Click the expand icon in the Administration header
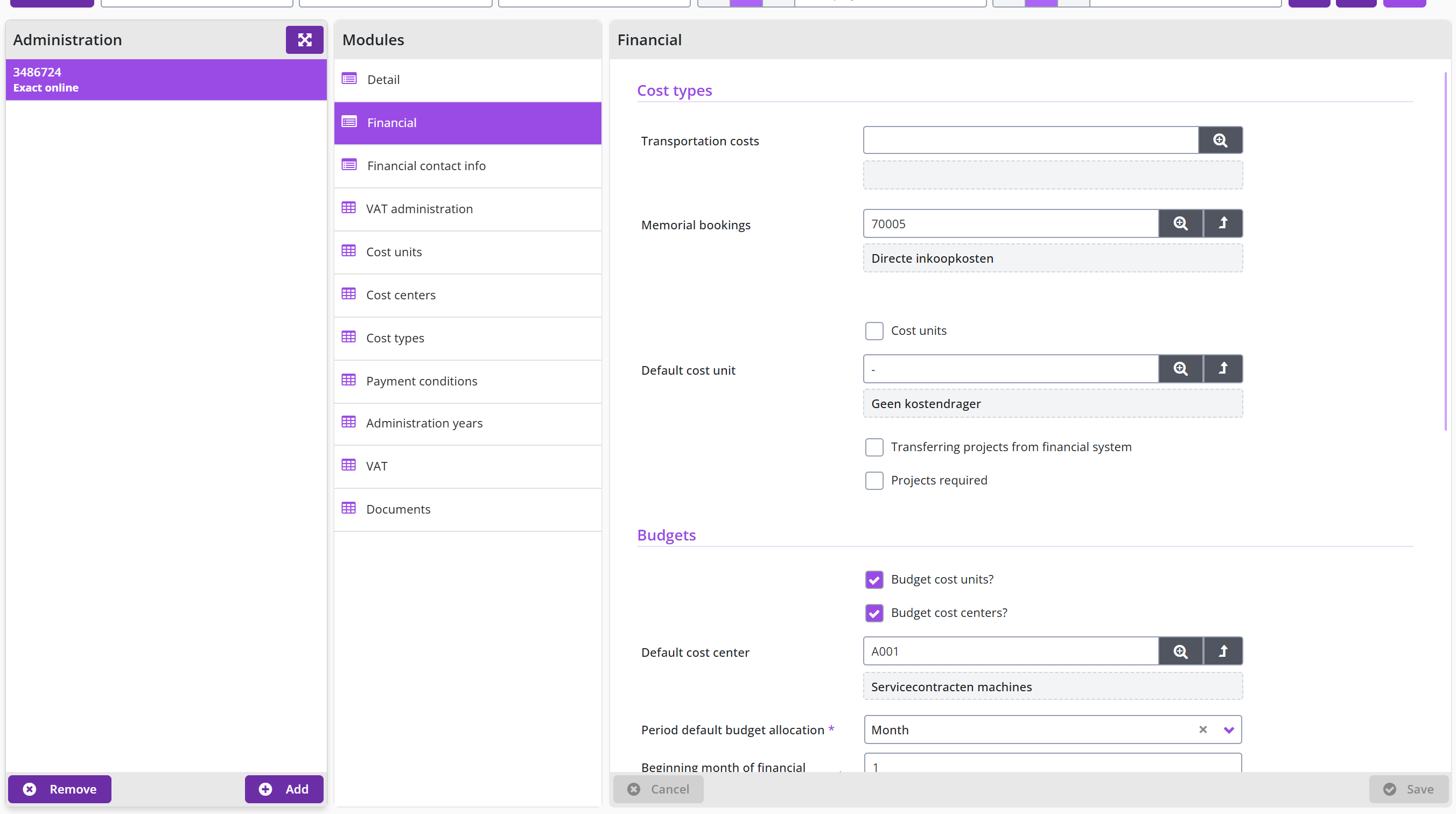The height and width of the screenshot is (814, 1456). point(304,40)
